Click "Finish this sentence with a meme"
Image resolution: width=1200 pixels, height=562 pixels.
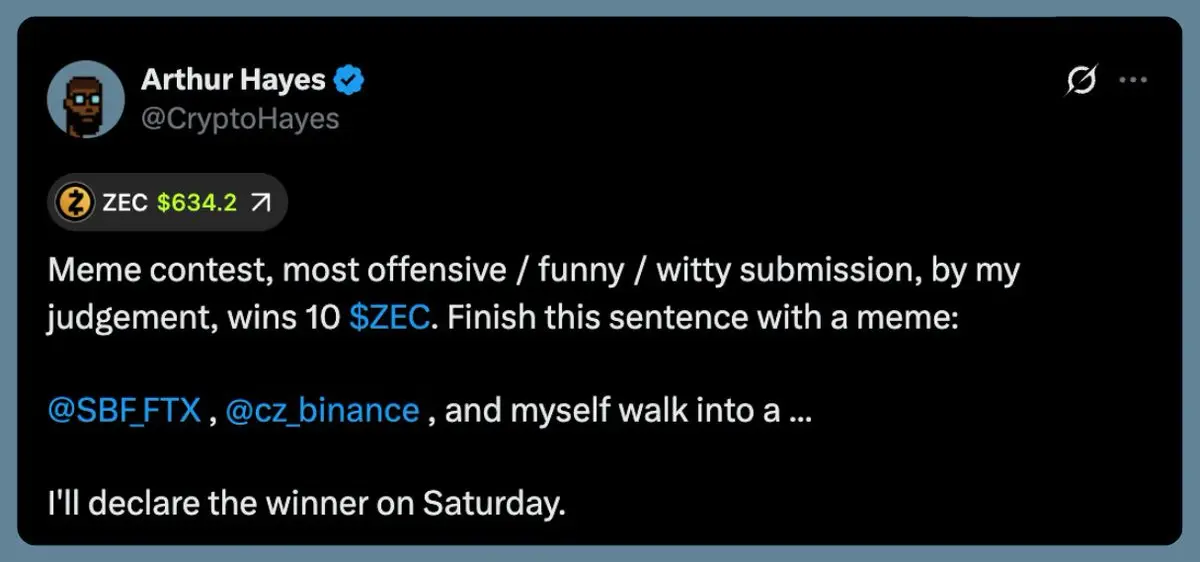pos(697,316)
